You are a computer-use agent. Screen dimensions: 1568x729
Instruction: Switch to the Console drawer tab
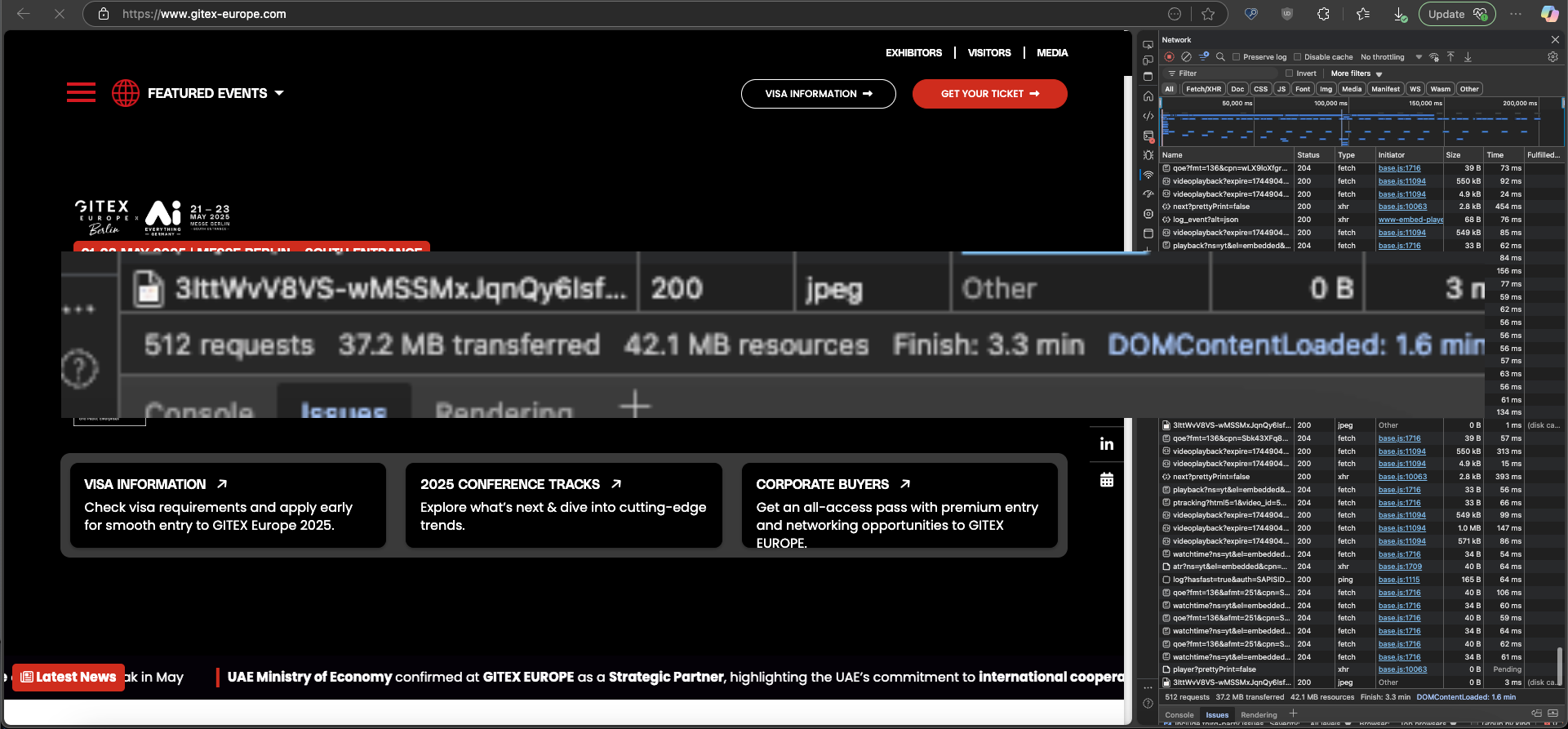point(1179,715)
